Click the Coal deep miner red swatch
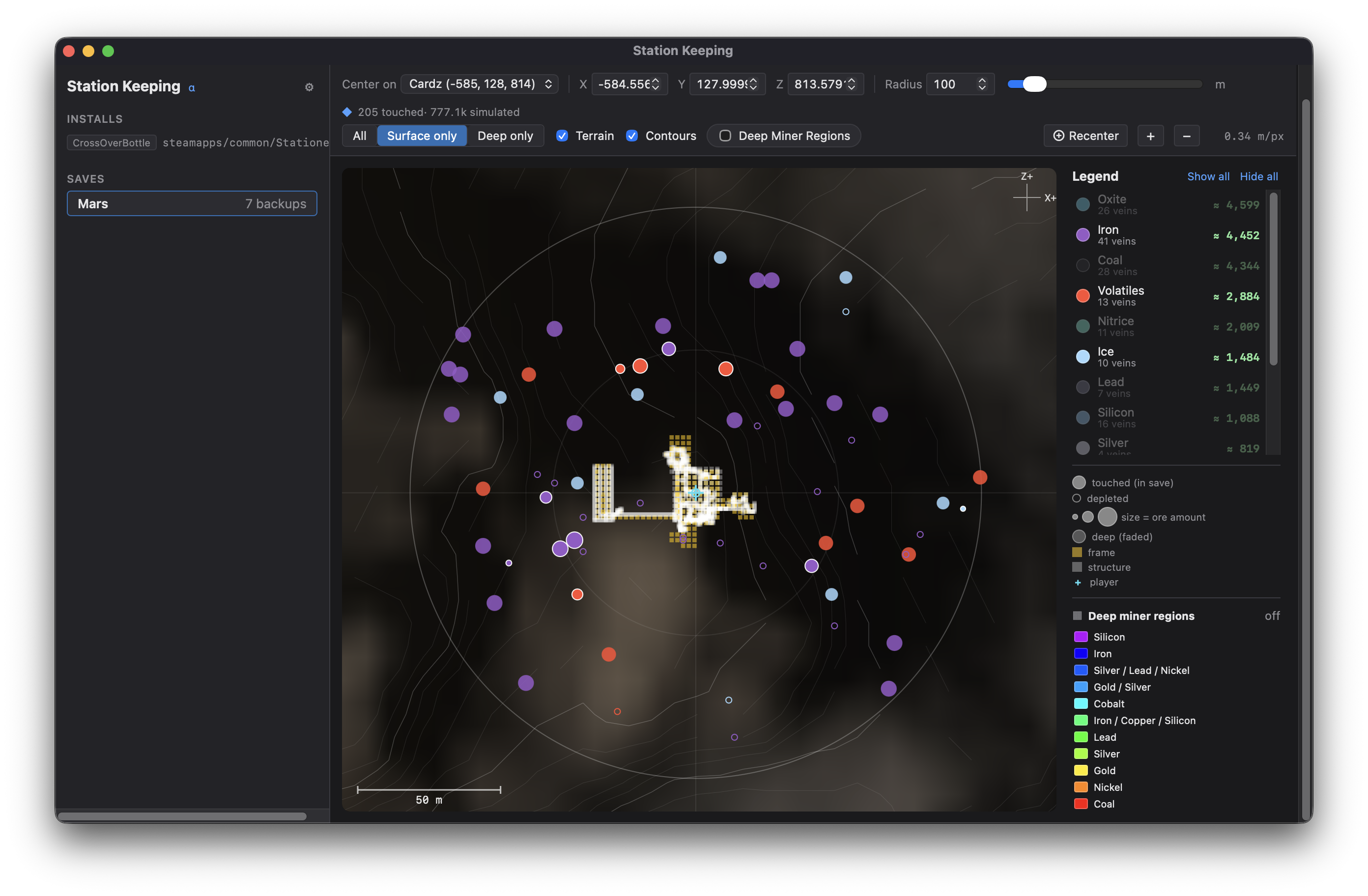Screen dimensions: 1368x896 click(x=1081, y=804)
